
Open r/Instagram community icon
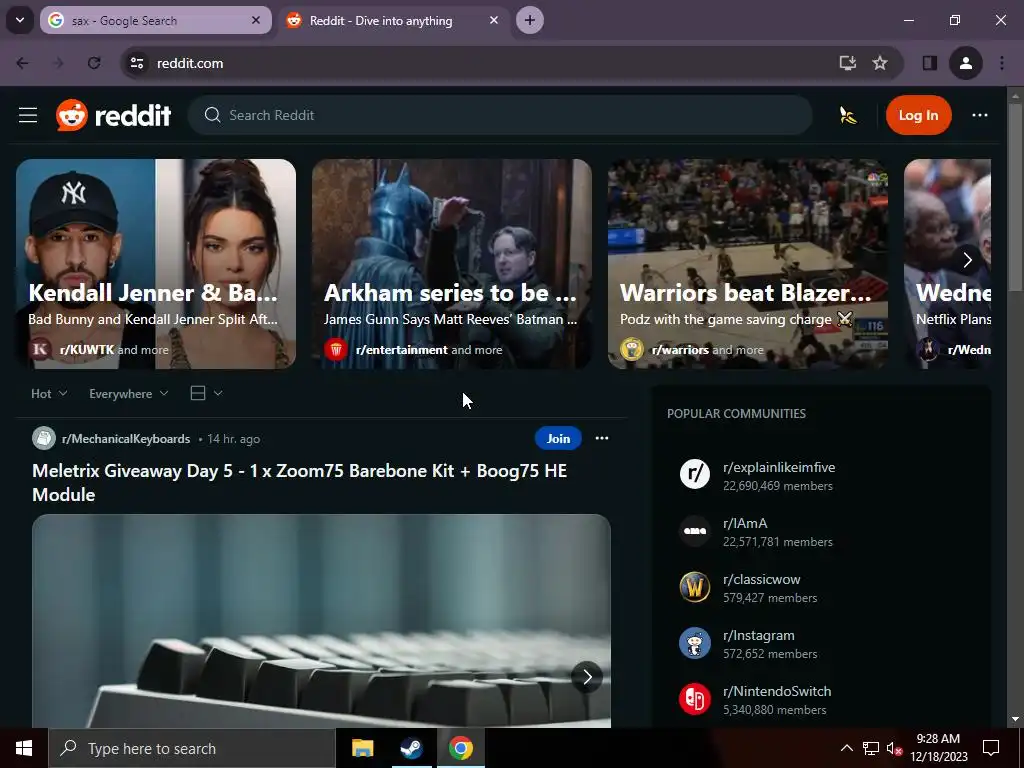pyautogui.click(x=694, y=643)
